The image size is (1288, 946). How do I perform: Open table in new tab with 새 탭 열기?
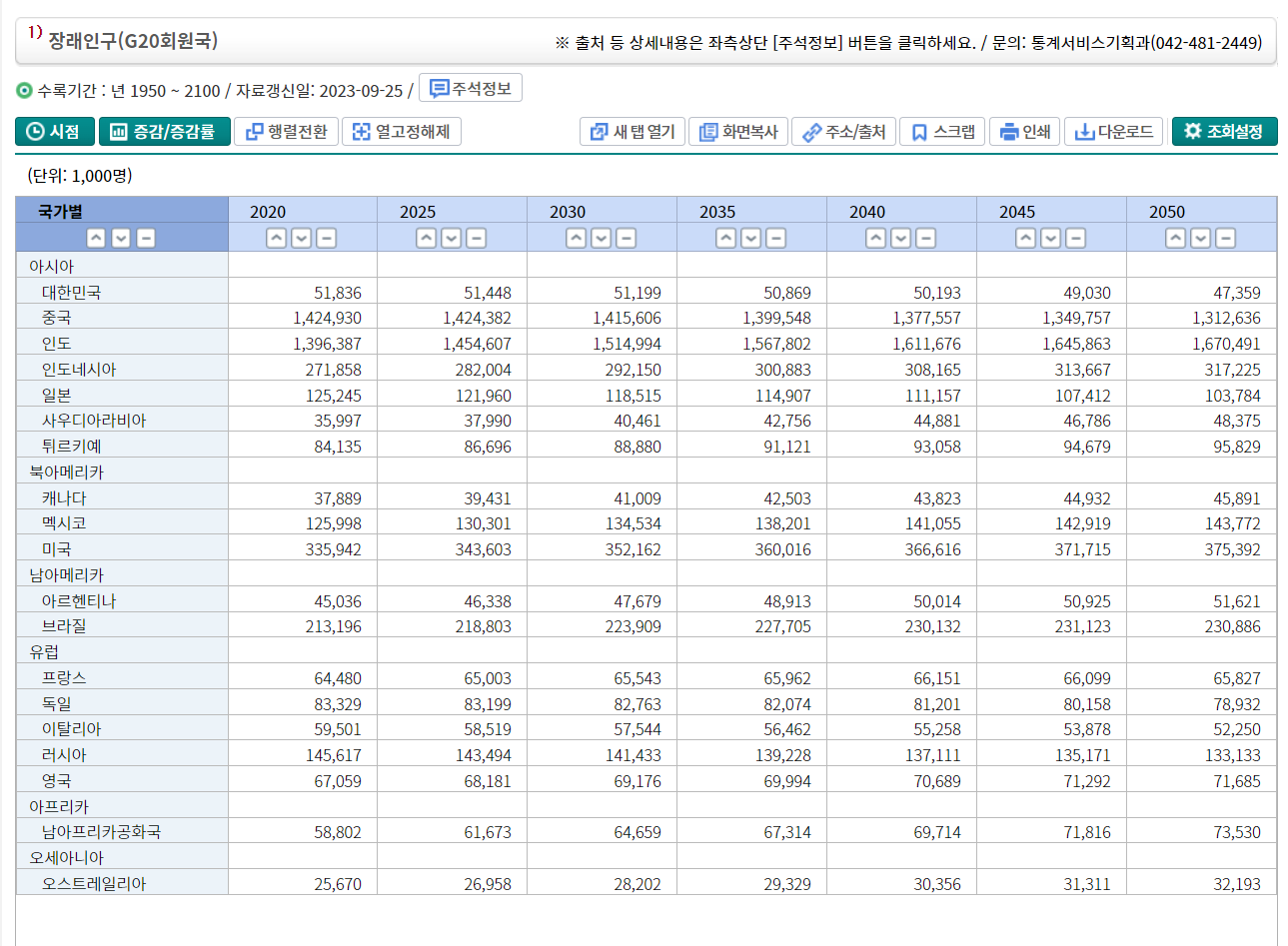633,132
